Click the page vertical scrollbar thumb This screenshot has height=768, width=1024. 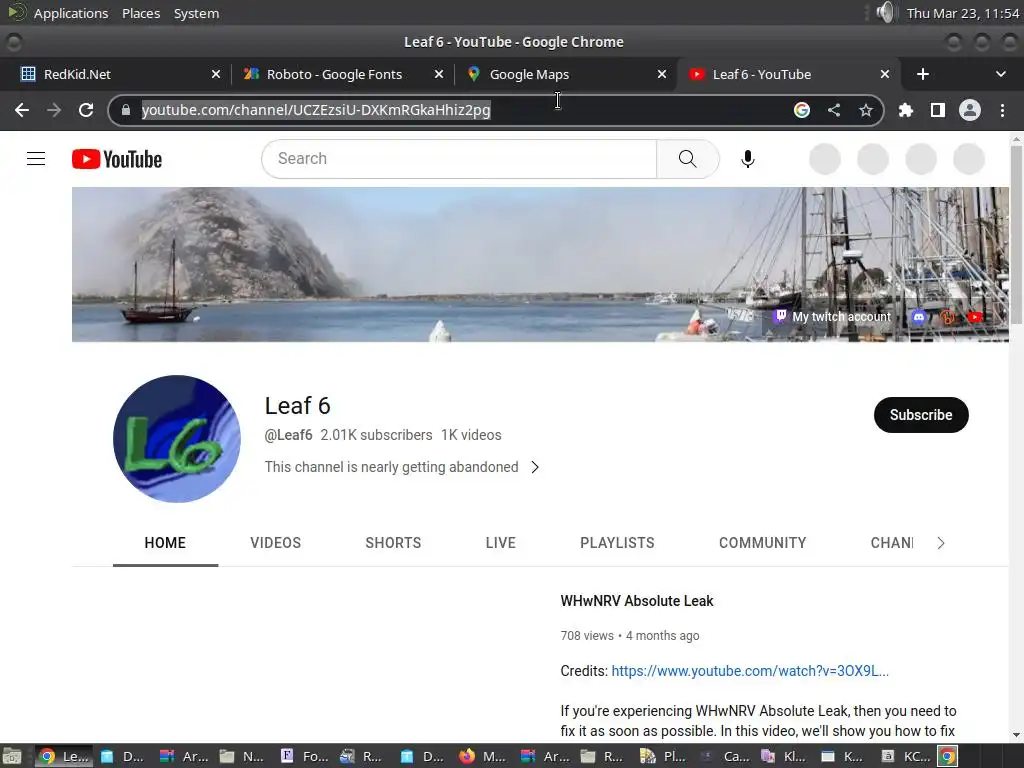[1016, 235]
